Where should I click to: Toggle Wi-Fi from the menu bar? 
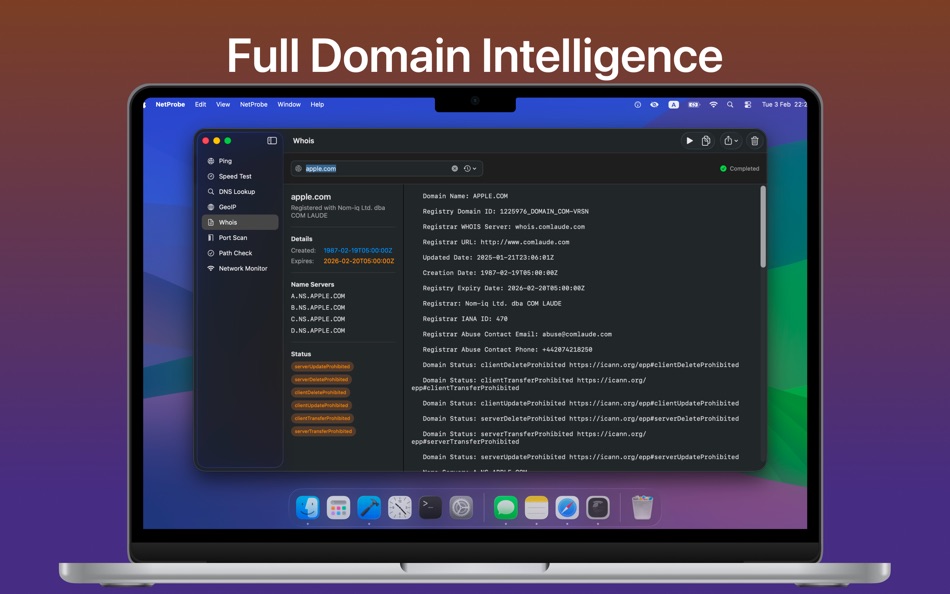713,104
